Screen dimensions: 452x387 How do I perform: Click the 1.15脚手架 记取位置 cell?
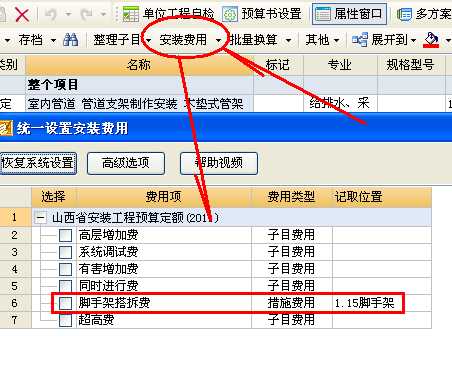pos(382,303)
